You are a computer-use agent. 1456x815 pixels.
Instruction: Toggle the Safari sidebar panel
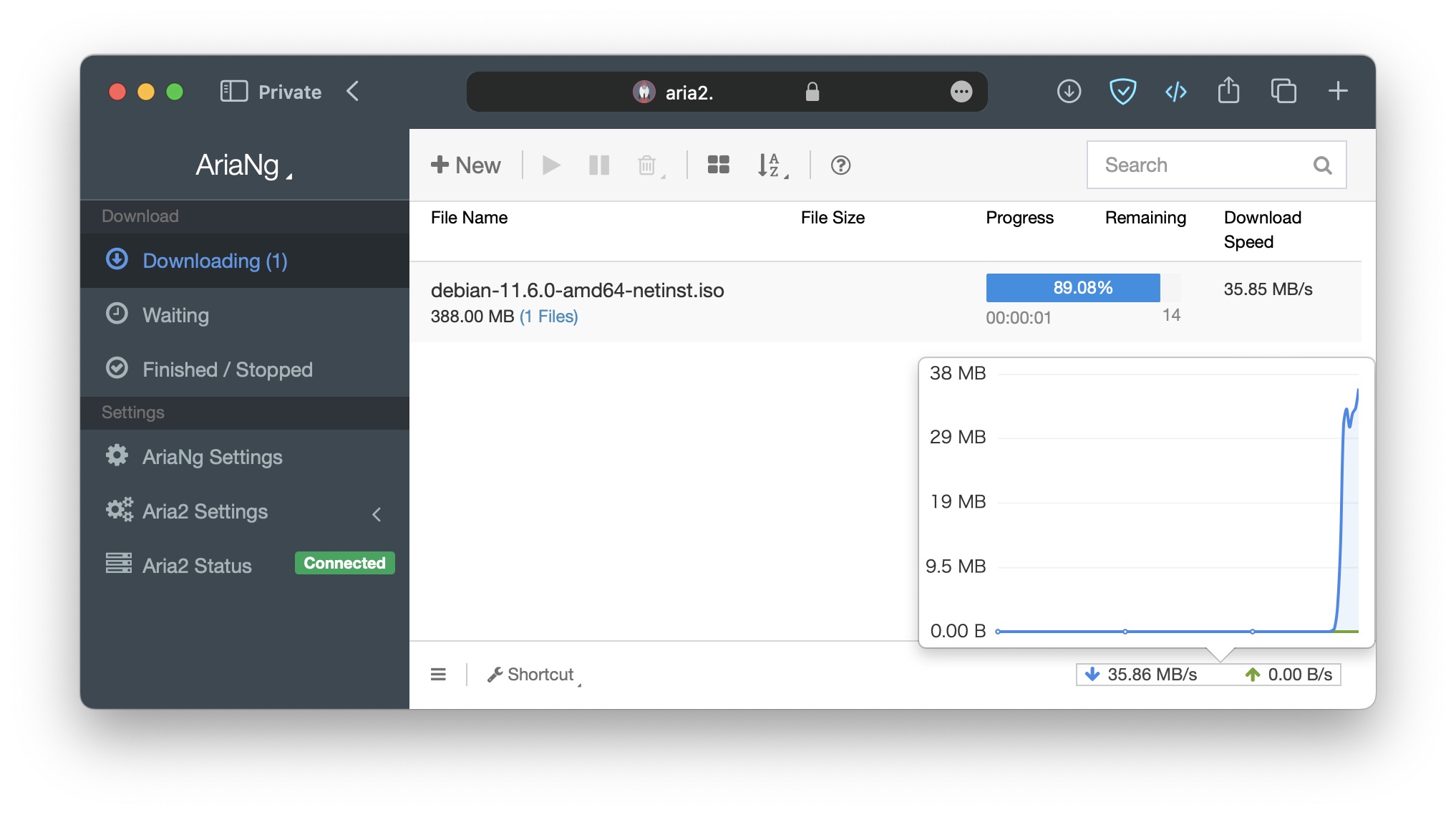pos(234,92)
